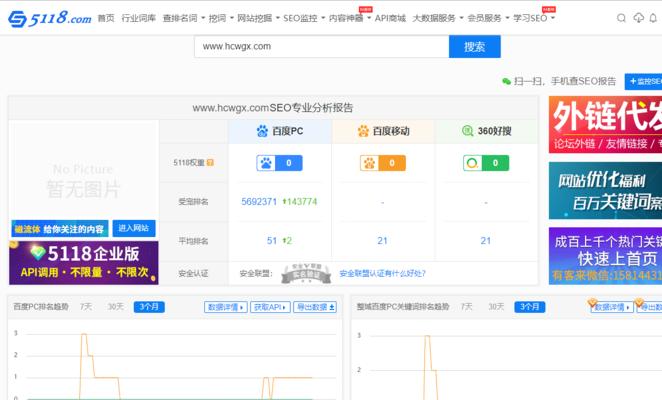This screenshot has width=662, height=400.
Task: Click the 百度PC排名趋势 chart title
Action: [41, 307]
